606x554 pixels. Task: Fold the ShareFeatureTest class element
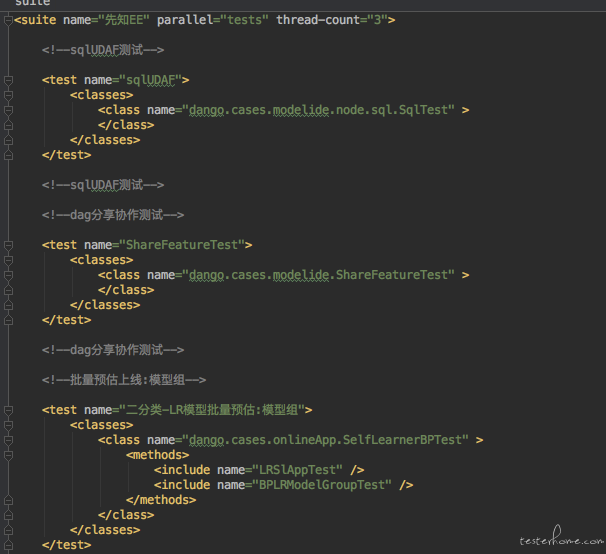tap(8, 275)
